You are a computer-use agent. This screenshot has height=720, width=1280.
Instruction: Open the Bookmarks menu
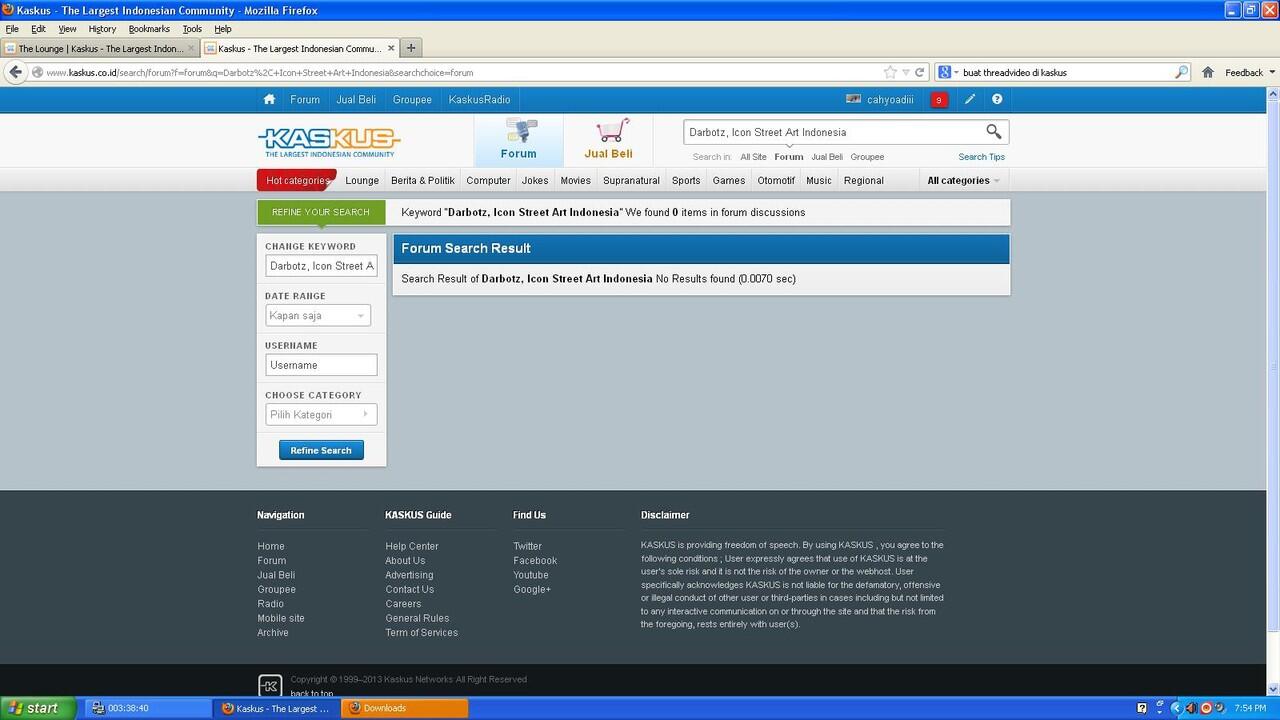point(149,29)
